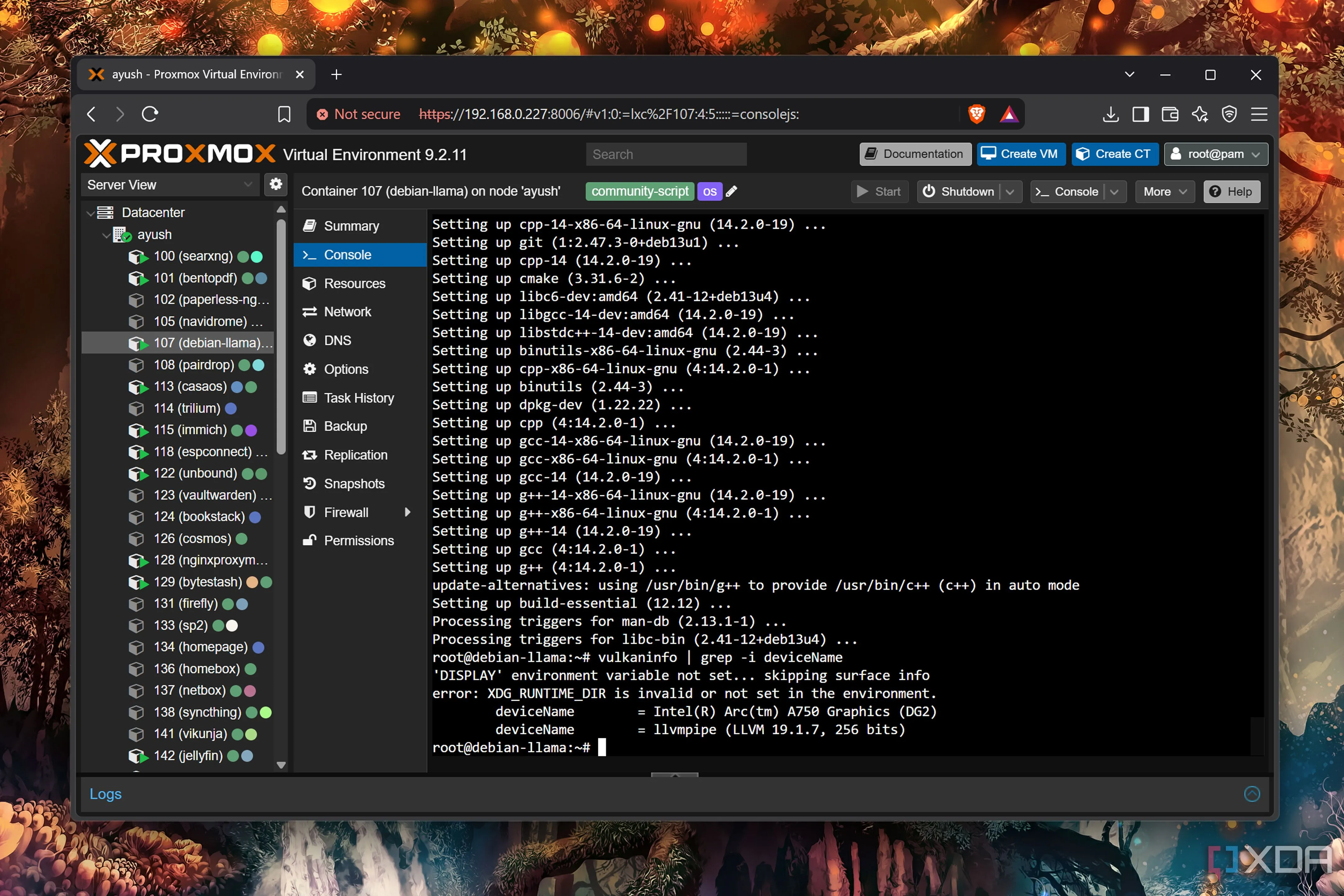Screen dimensions: 1344x896
Task: Click the browser back arrow
Action: coord(91,114)
